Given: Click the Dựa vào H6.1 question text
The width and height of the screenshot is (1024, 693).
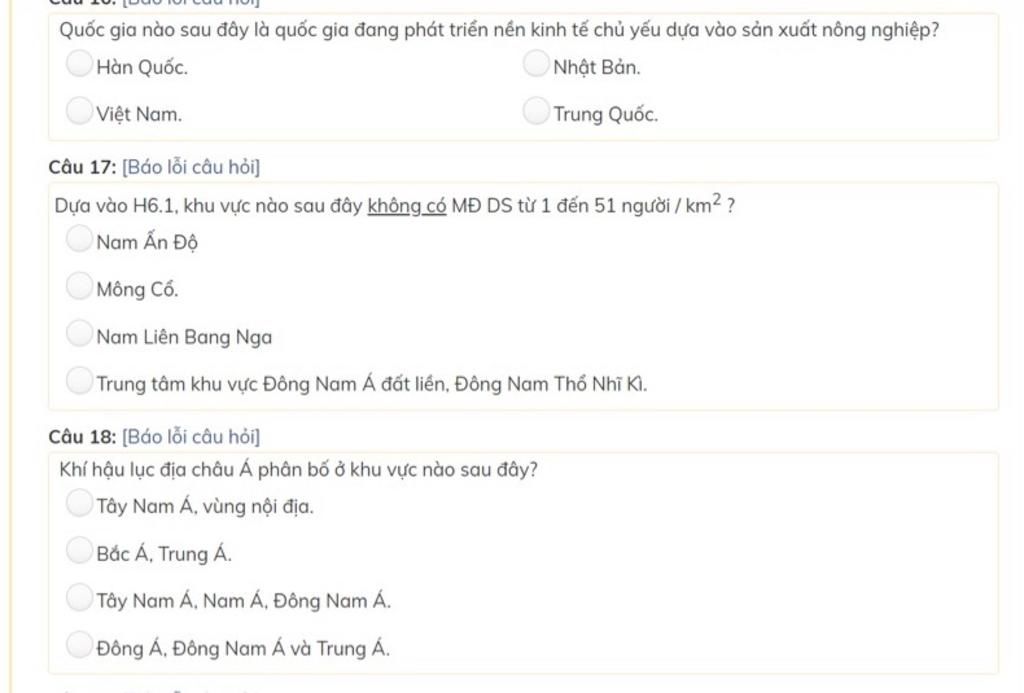Looking at the screenshot, I should 394,205.
